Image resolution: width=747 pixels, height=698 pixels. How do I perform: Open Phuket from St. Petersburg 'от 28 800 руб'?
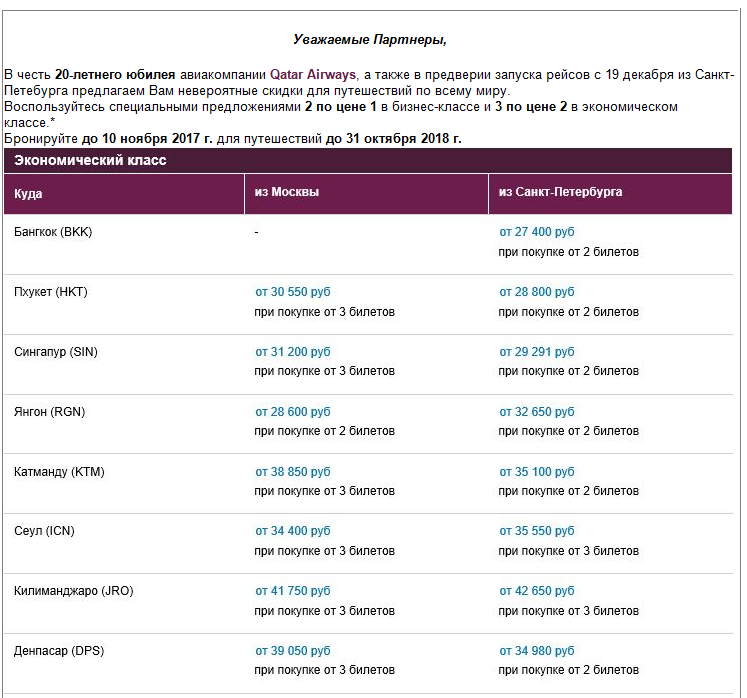coord(536,292)
